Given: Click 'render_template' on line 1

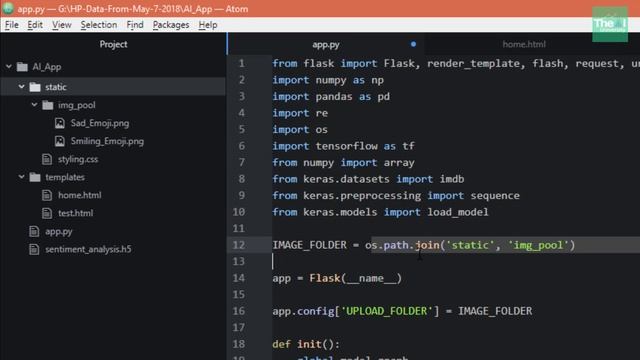Looking at the screenshot, I should (x=473, y=64).
